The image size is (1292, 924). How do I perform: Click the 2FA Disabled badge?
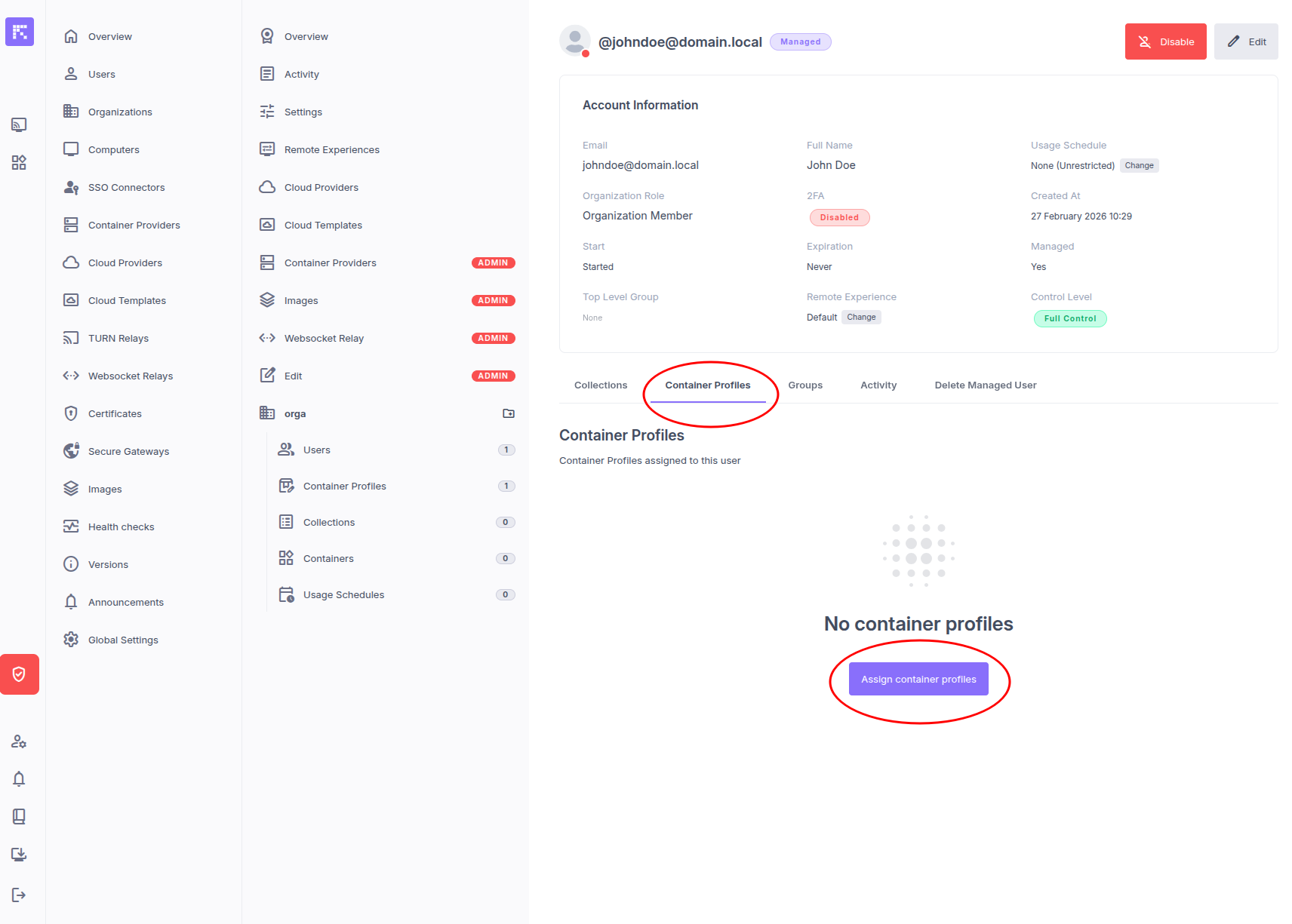839,217
